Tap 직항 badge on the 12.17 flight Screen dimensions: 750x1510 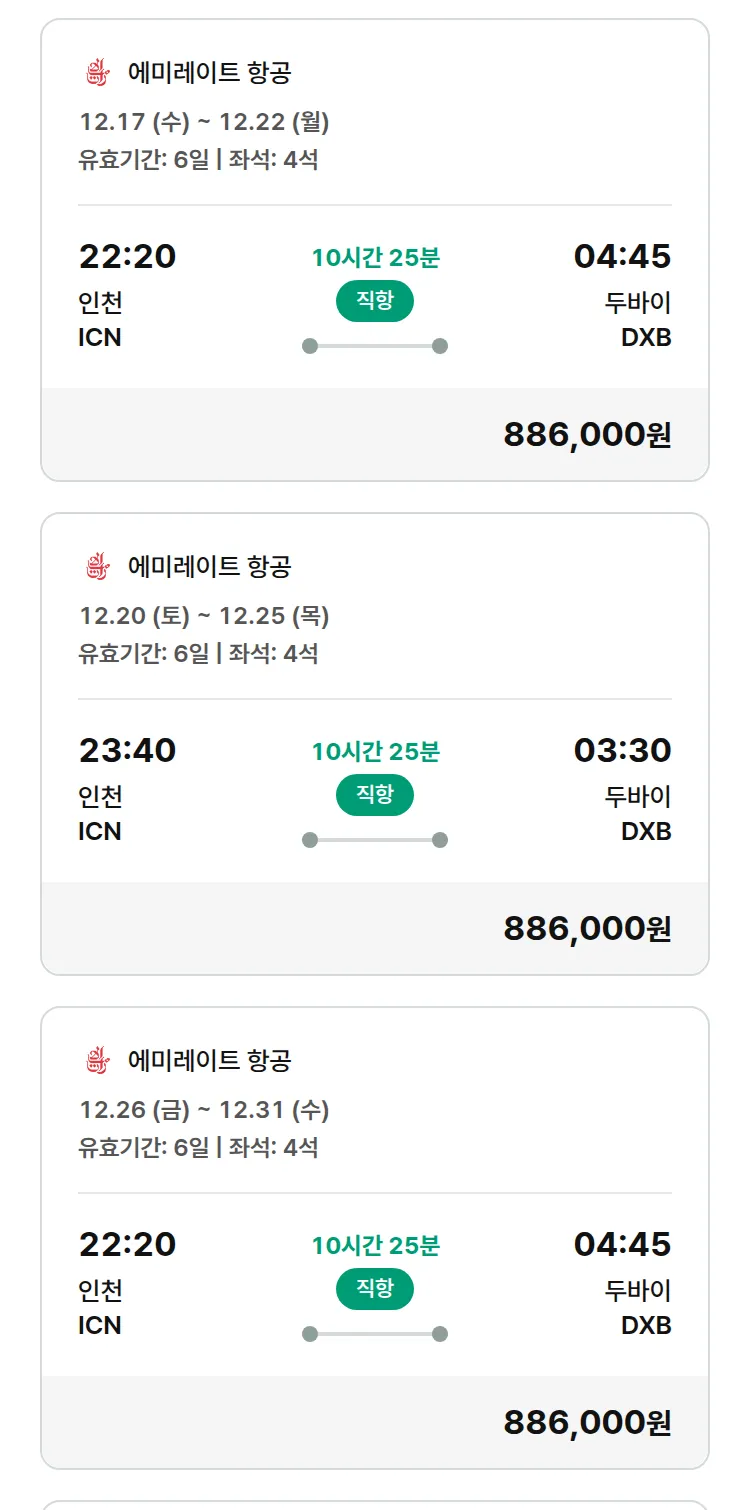375,301
